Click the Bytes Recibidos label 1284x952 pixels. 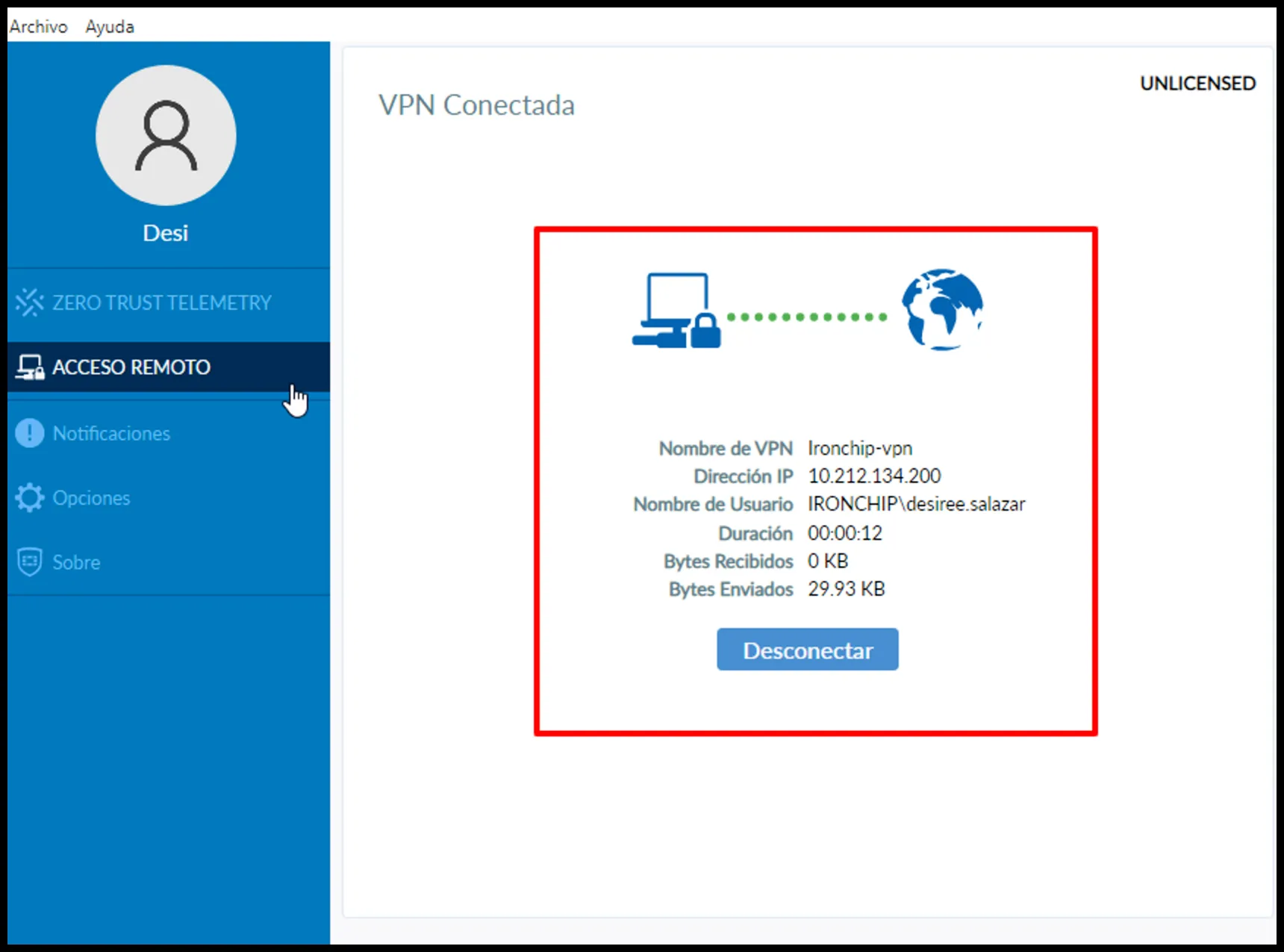(729, 561)
